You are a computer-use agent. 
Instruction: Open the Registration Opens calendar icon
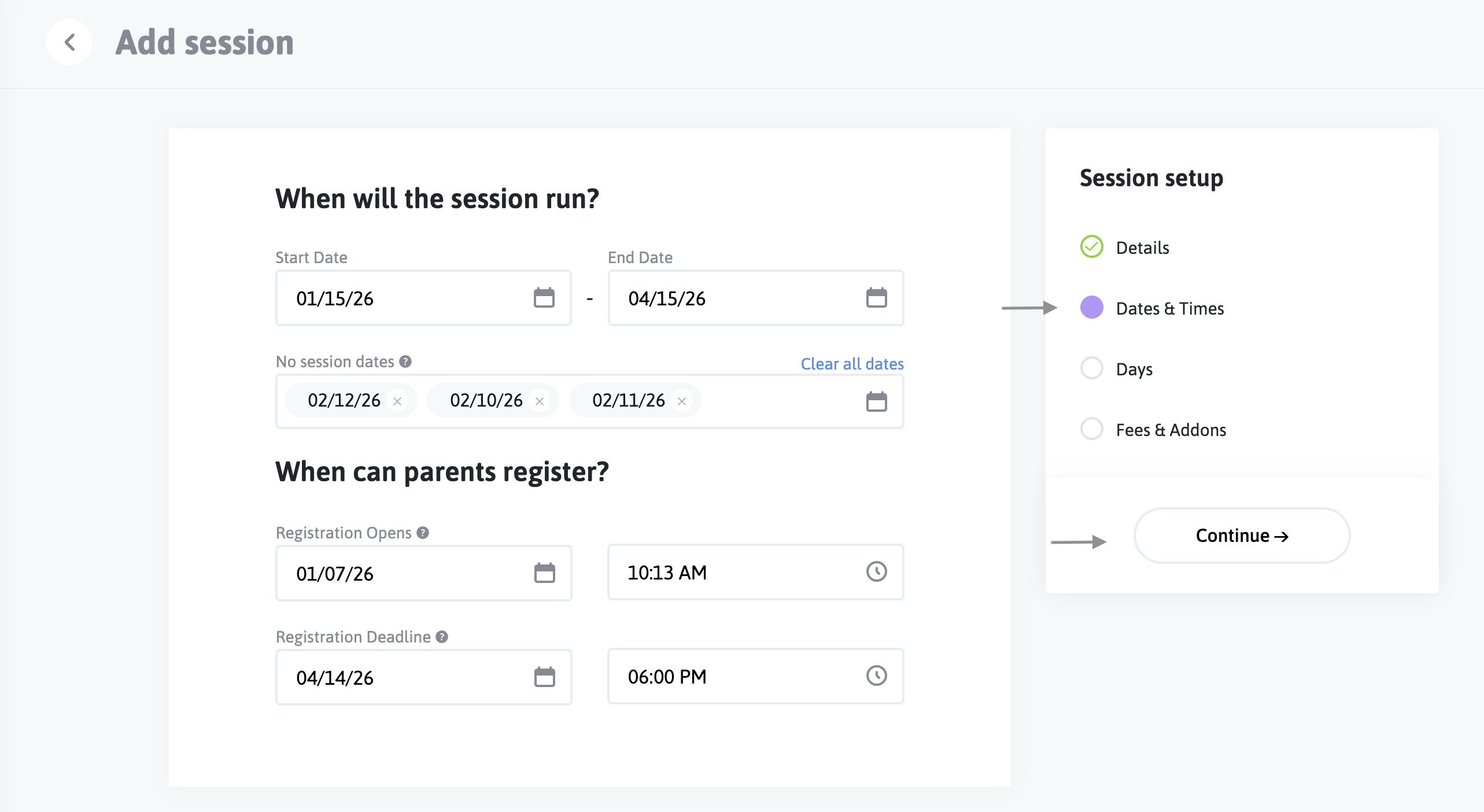tap(544, 573)
